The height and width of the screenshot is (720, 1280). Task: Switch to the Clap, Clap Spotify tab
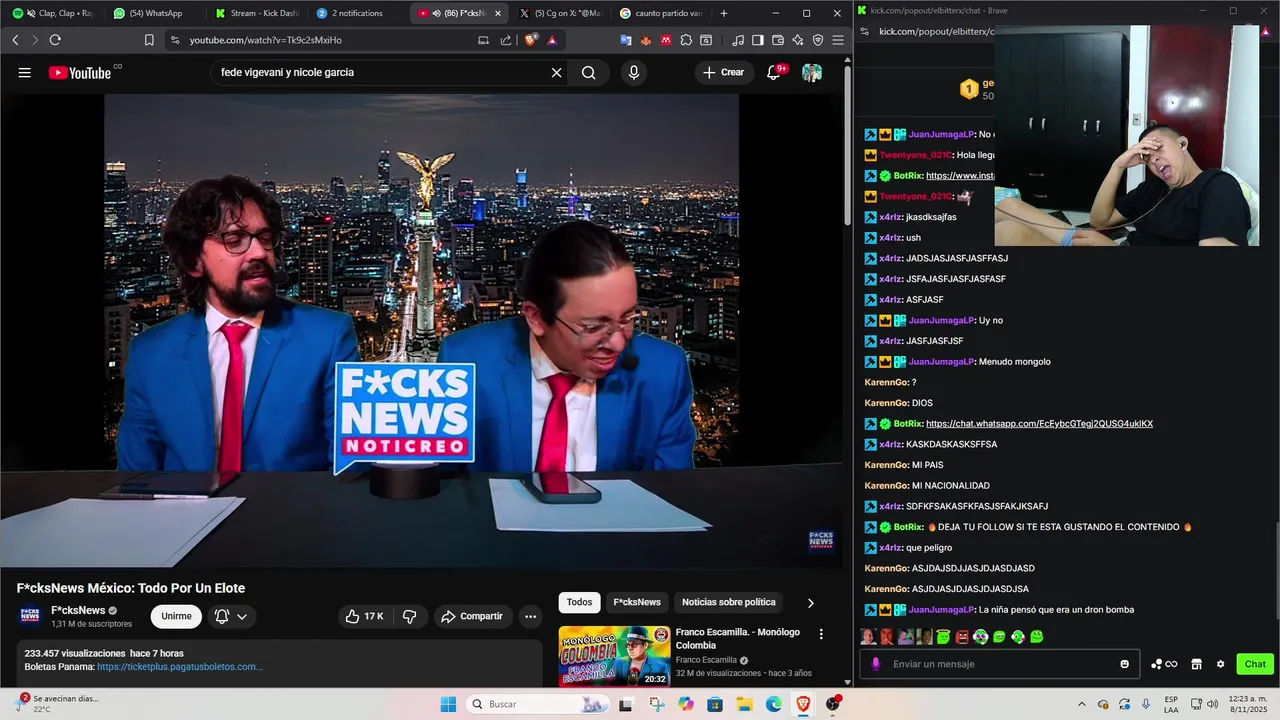54,13
